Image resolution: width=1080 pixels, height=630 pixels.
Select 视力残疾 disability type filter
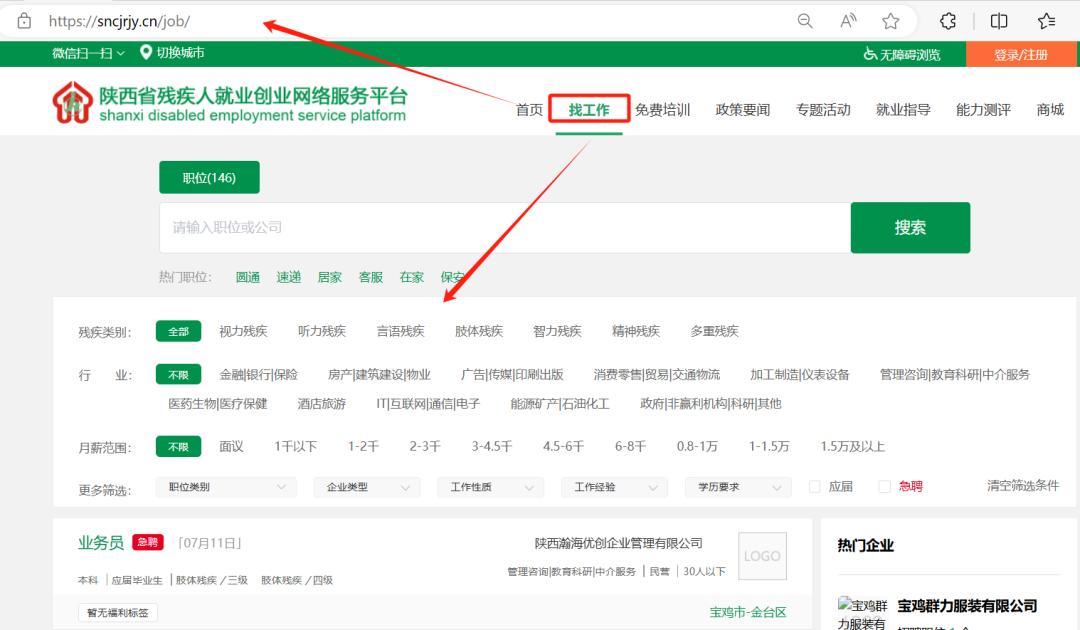[243, 331]
